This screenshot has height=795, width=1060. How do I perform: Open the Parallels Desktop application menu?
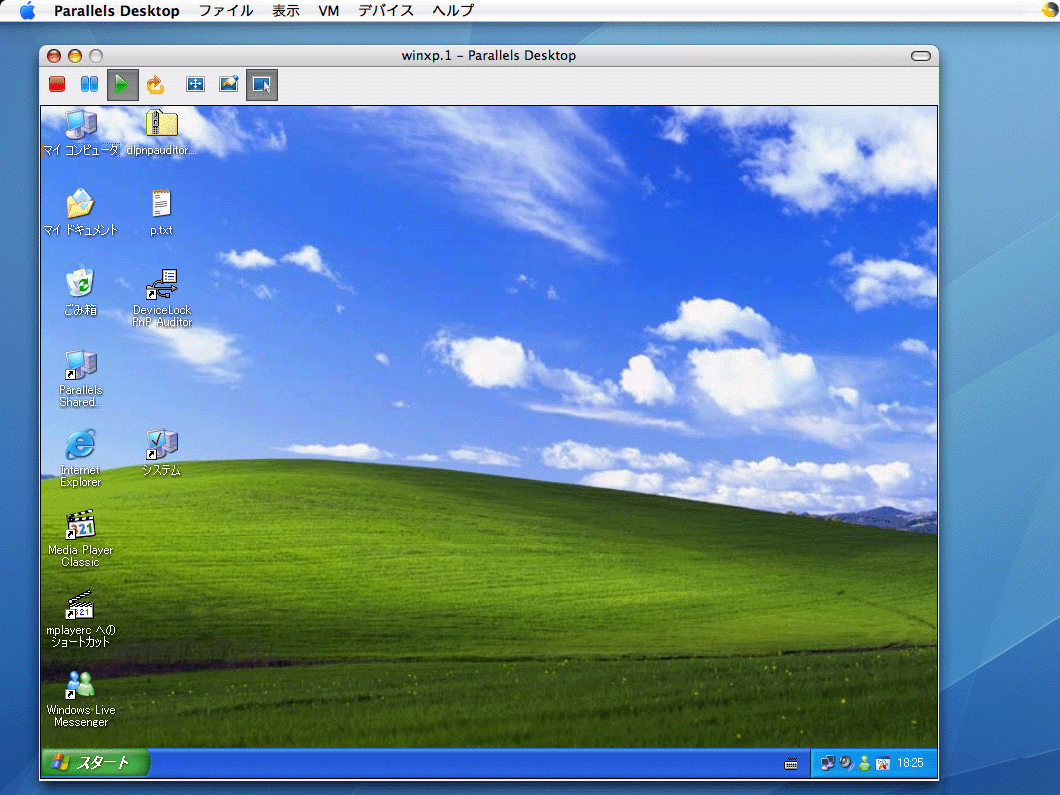[x=117, y=11]
